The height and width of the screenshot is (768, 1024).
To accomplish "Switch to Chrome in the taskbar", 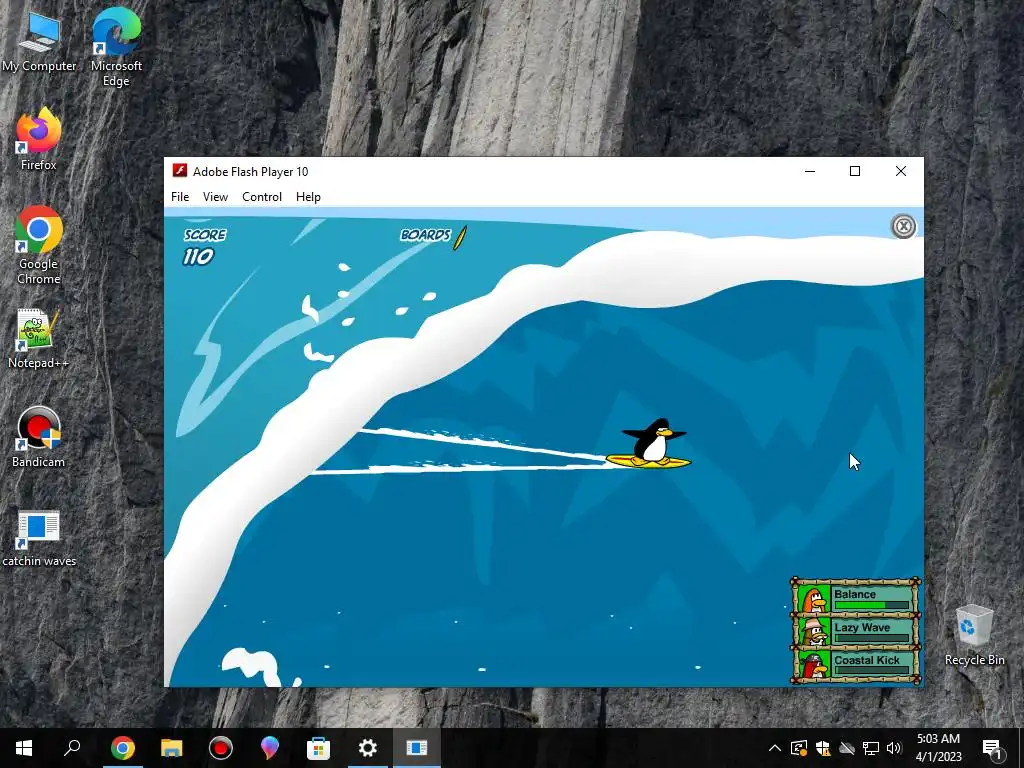I will 122,748.
